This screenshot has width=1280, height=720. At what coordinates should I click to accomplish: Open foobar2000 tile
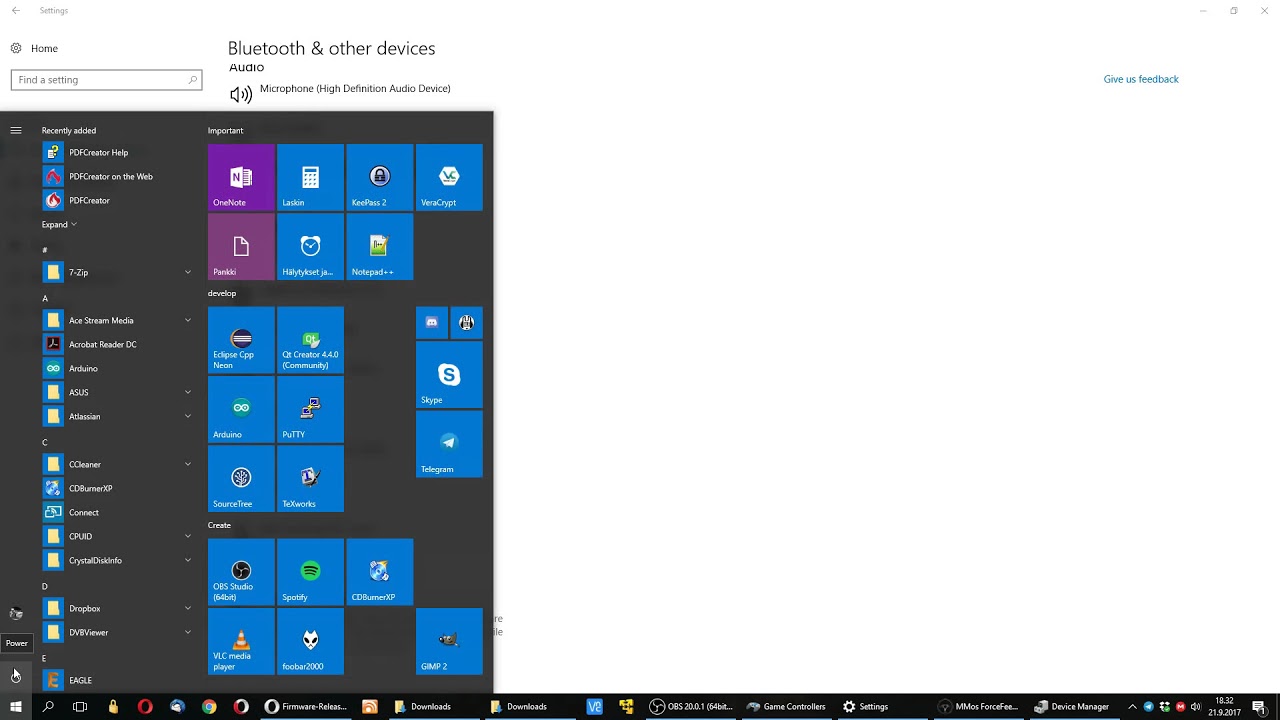click(310, 641)
